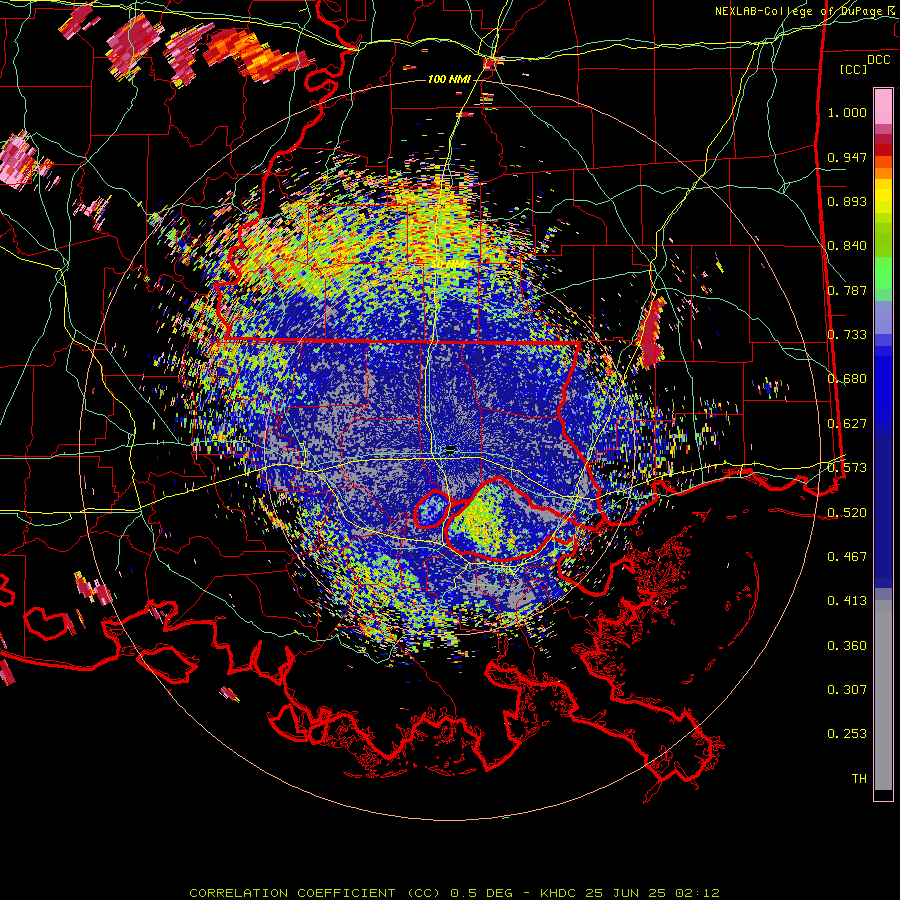Click the [CC] label above the color bar
Screen dimensions: 900x900
(853, 69)
